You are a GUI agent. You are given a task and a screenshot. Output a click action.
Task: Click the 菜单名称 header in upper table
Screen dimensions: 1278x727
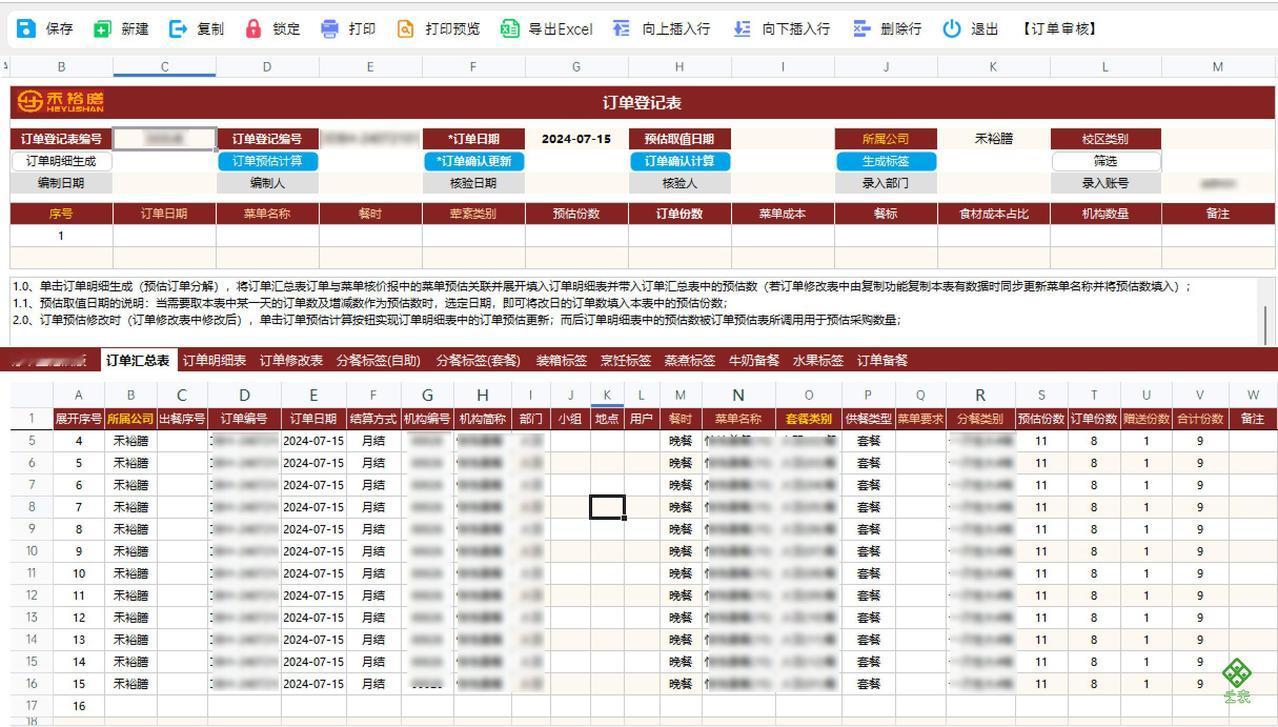[x=267, y=214]
